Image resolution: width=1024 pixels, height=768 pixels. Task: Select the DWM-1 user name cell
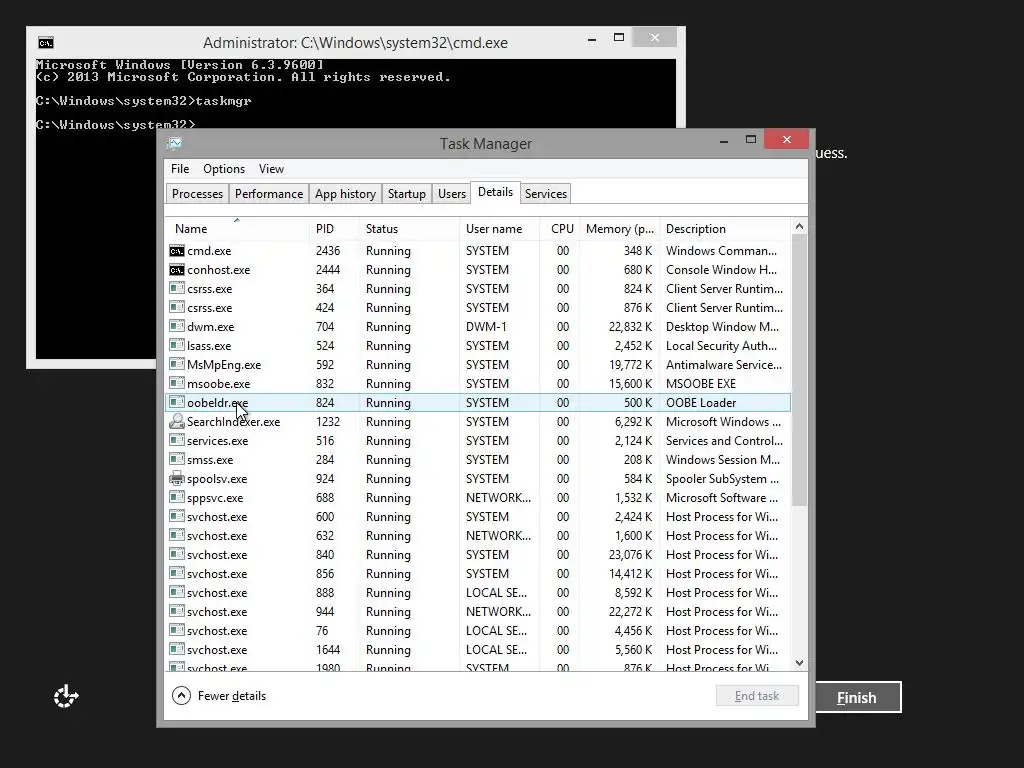pos(486,327)
